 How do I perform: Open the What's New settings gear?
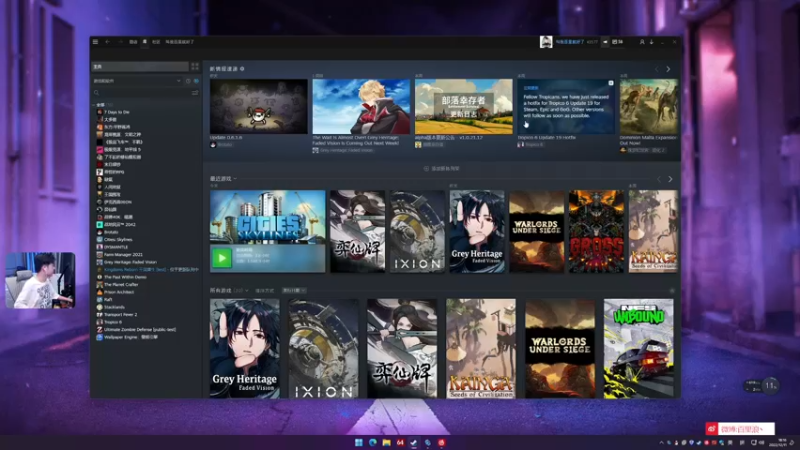click(242, 68)
